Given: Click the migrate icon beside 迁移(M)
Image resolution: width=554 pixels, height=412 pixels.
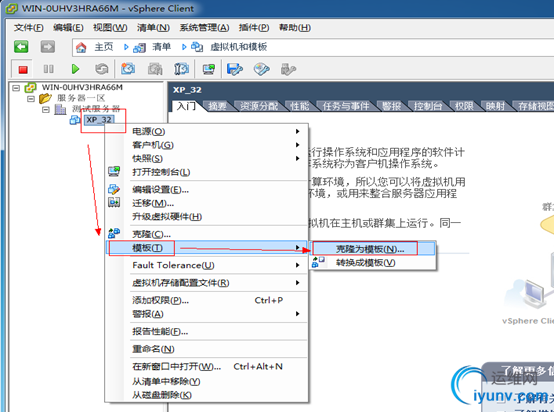Looking at the screenshot, I should pos(114,202).
